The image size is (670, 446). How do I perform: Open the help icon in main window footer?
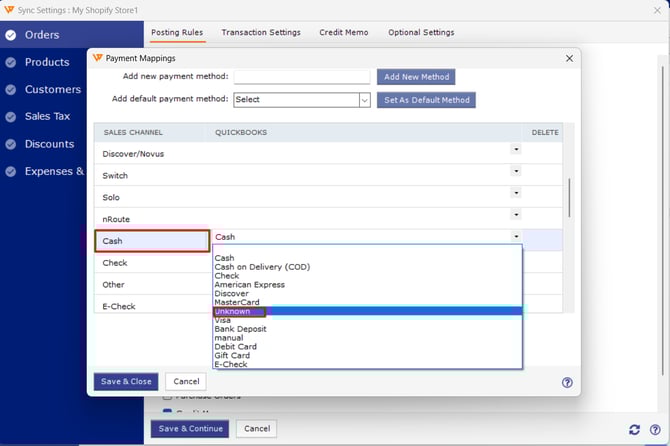click(x=654, y=429)
